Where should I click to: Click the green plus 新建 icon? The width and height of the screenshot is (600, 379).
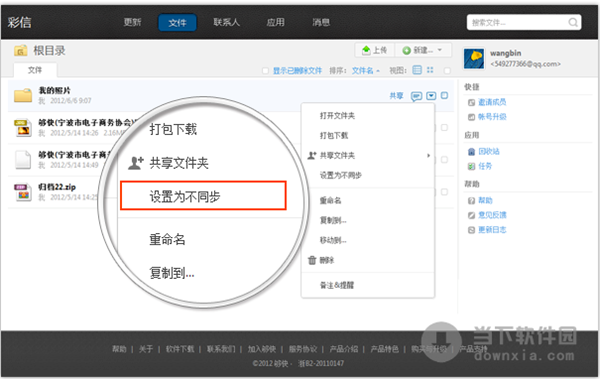[406, 51]
